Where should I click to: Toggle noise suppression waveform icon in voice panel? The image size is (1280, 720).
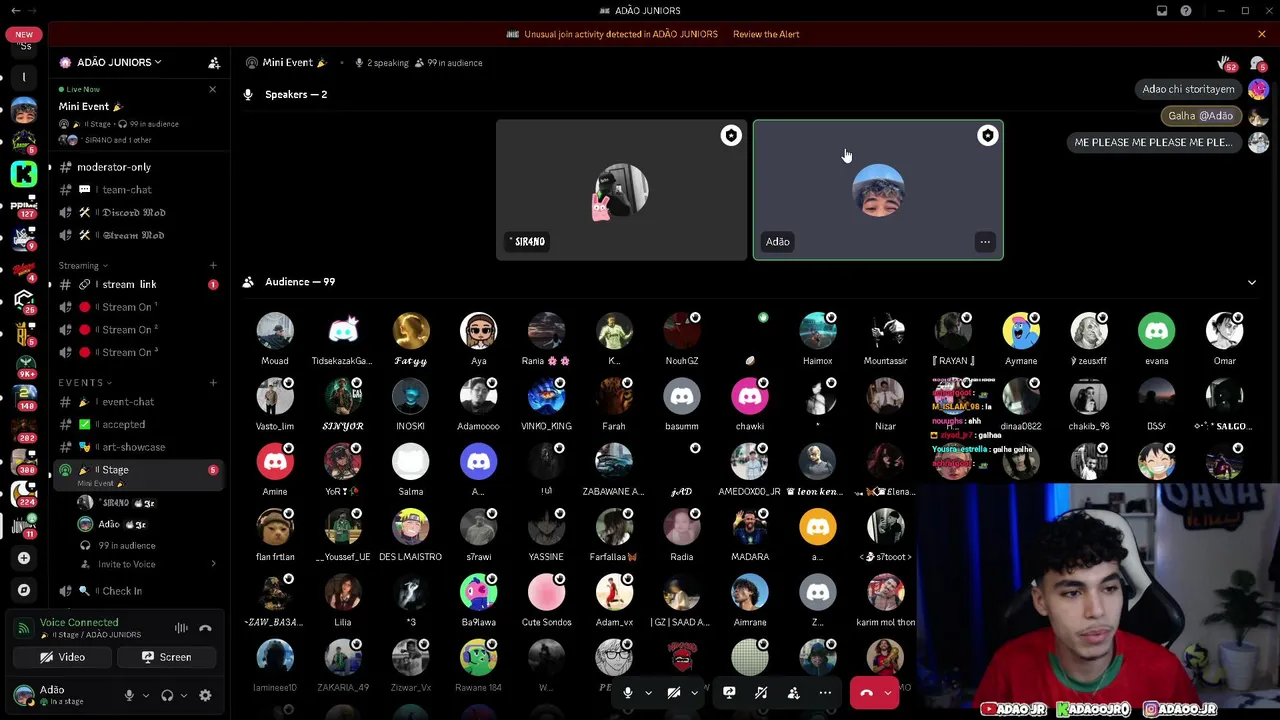pyautogui.click(x=181, y=628)
